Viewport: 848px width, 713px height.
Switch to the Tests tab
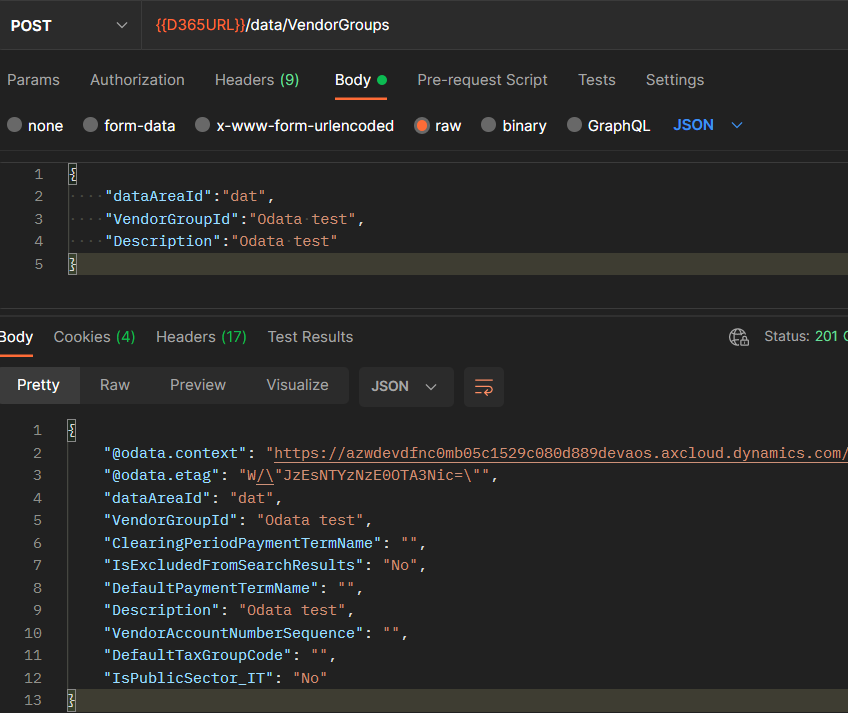597,80
